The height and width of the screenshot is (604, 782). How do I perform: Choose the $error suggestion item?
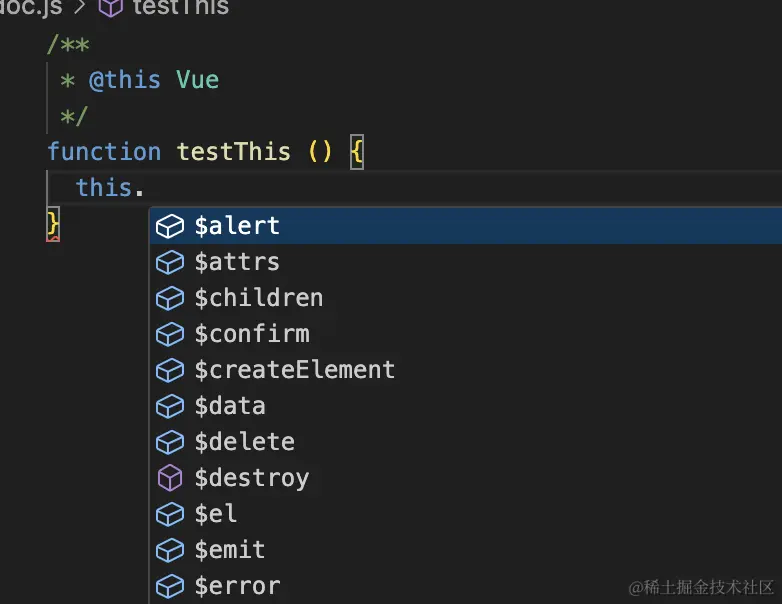[238, 586]
